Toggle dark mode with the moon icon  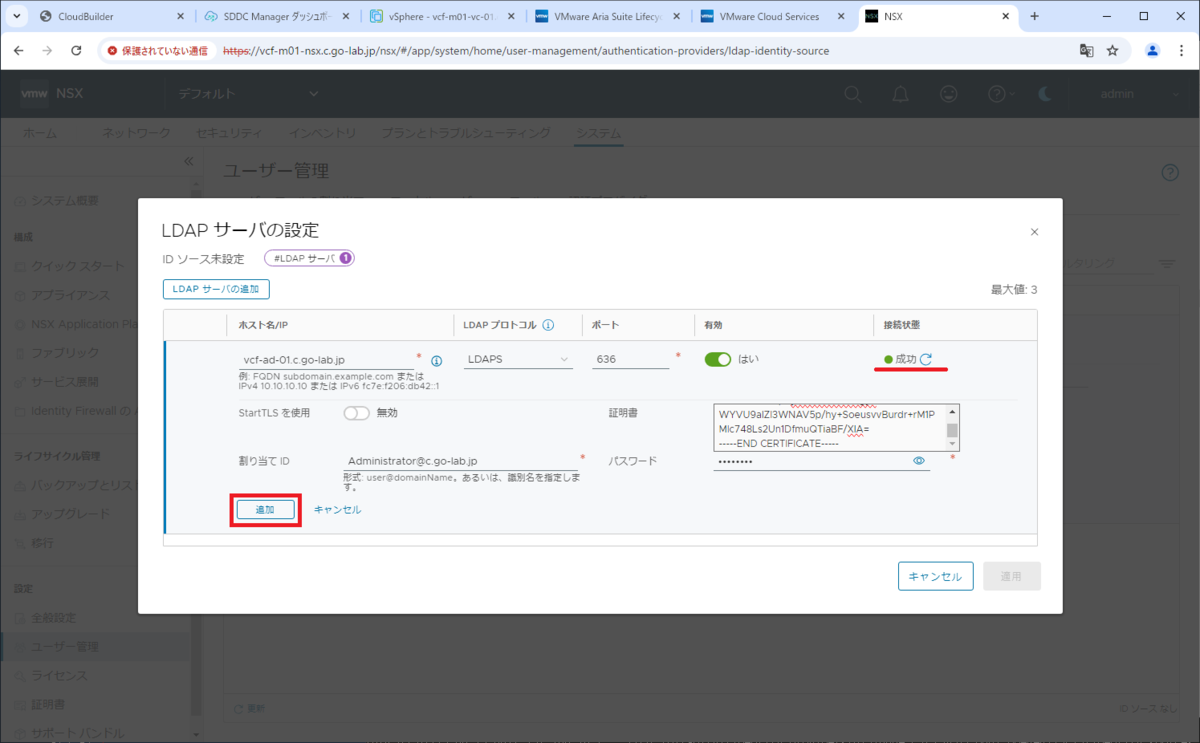[1046, 94]
